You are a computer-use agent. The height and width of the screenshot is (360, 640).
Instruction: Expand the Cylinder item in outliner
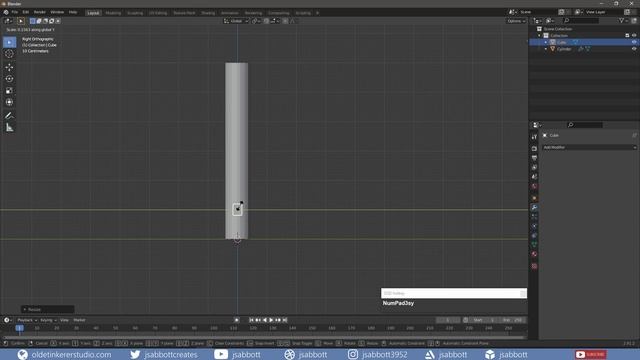click(546, 49)
